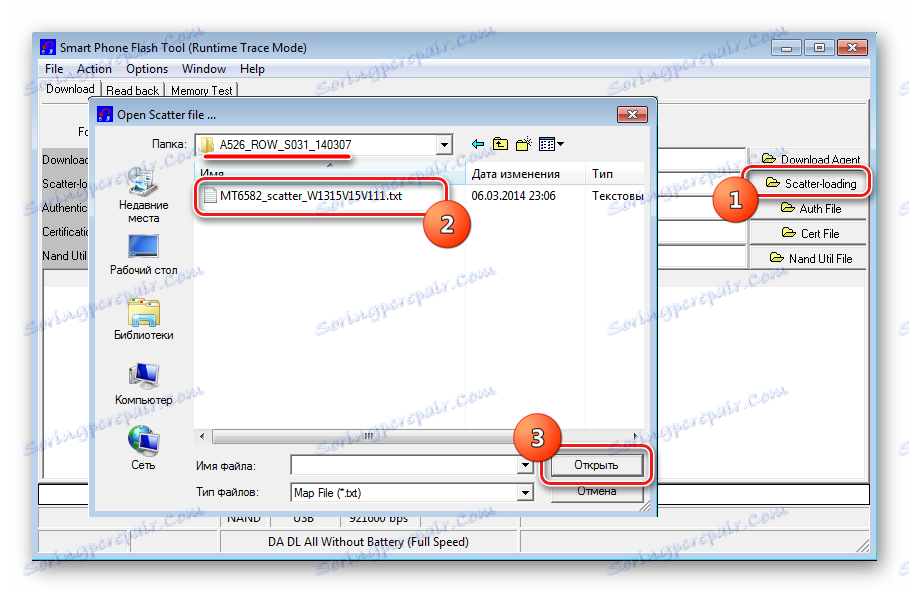Screen dimensions: 909x593
Task: Click the horizontal scrollbar thumb in file list
Action: 368,436
